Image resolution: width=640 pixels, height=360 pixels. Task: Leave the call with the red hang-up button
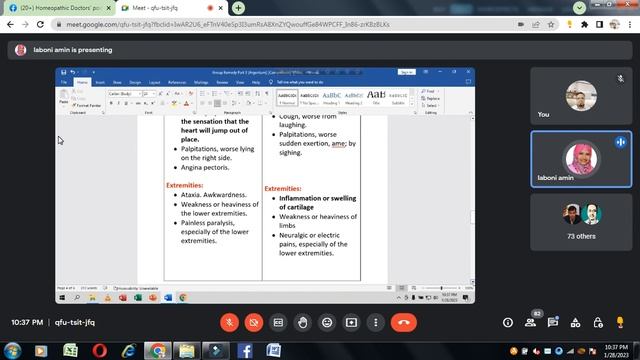click(404, 322)
